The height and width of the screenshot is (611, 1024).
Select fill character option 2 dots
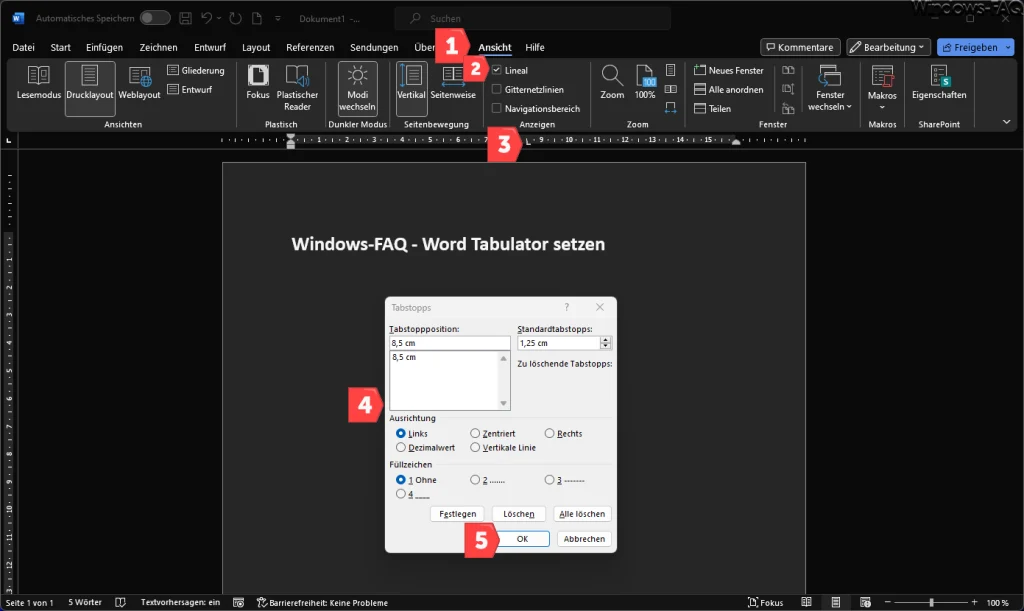[475, 479]
